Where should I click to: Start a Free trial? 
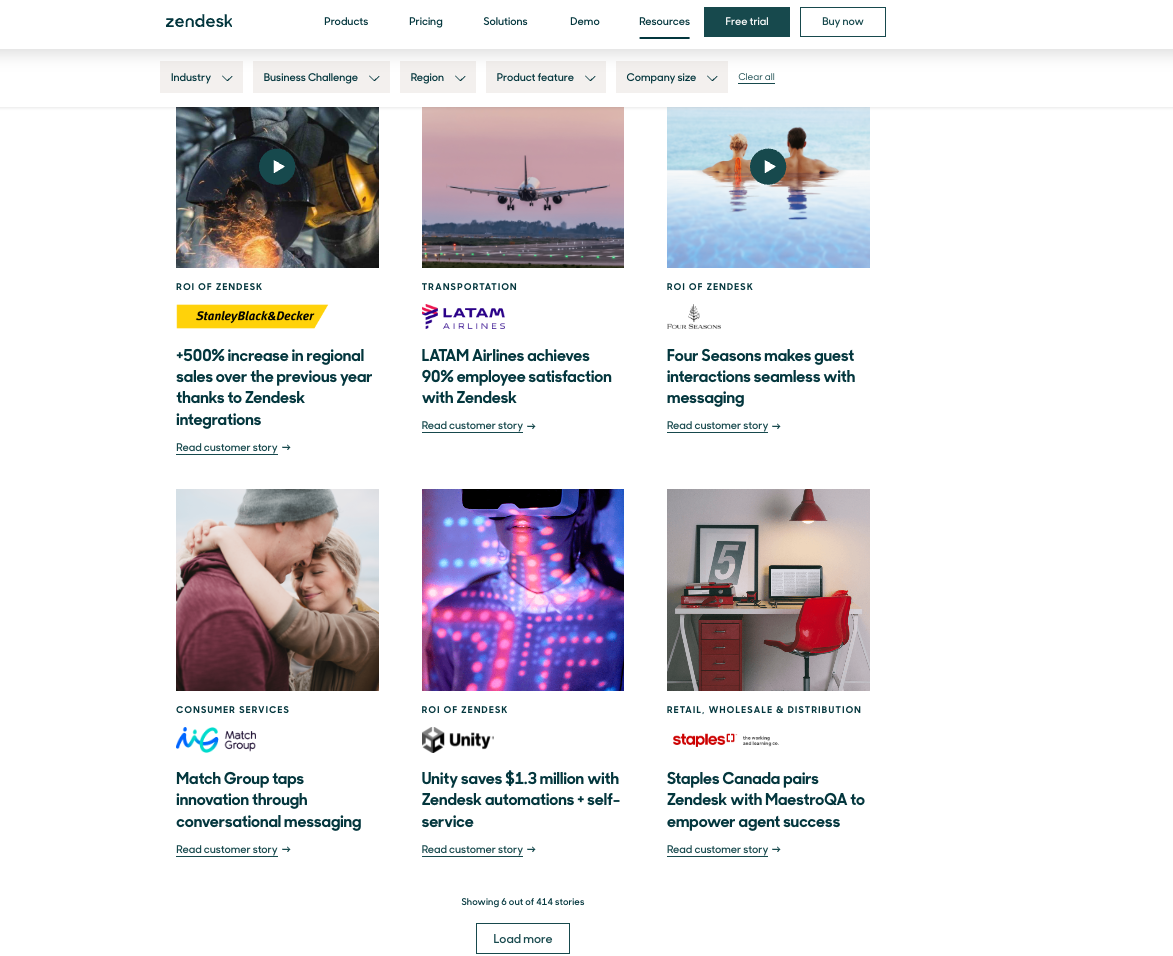point(747,22)
